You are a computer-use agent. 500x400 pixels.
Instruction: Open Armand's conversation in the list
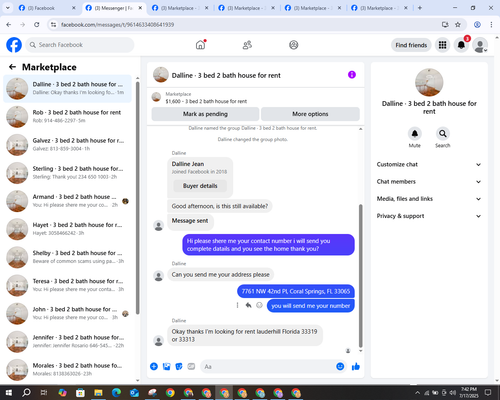pos(68,201)
